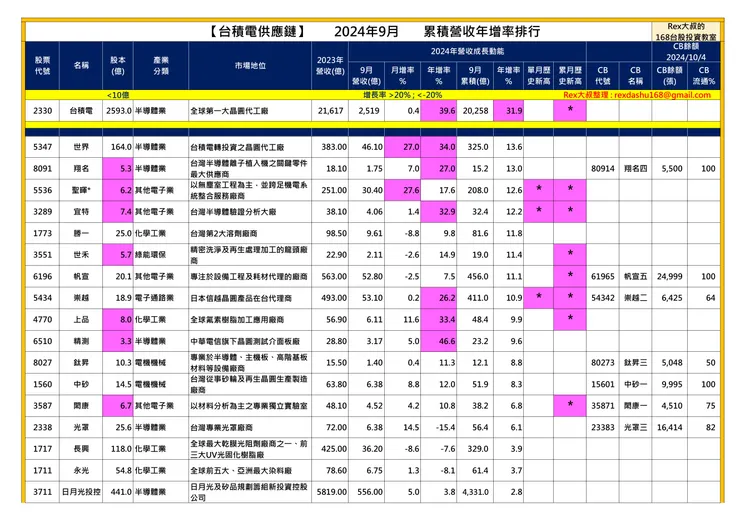
Task: Click the September revenue value 556.00
Action: pyautogui.click(x=370, y=492)
